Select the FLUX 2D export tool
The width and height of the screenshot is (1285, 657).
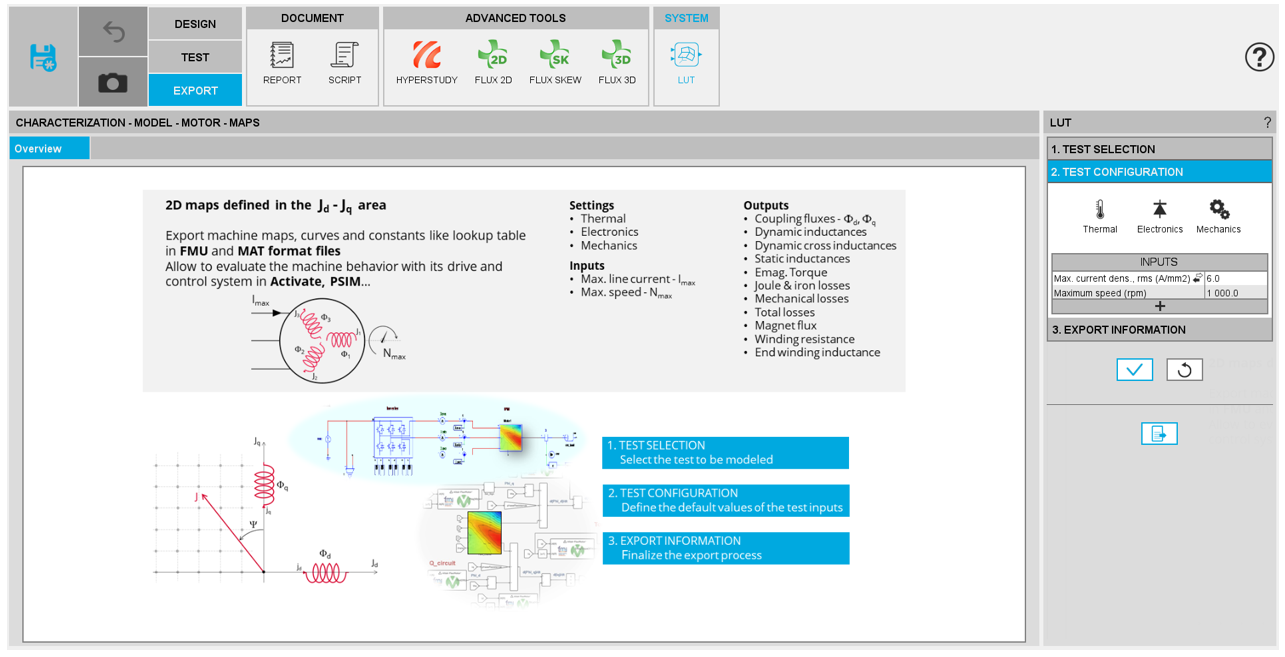(x=493, y=63)
